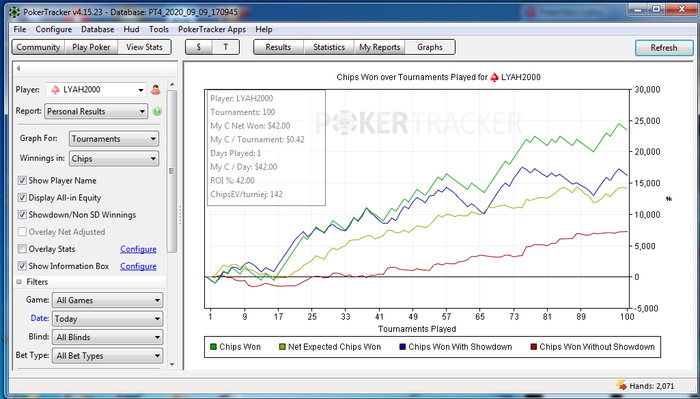Screen dimensions: 700x399
Task: Select the View Stats tab
Action: [144, 47]
